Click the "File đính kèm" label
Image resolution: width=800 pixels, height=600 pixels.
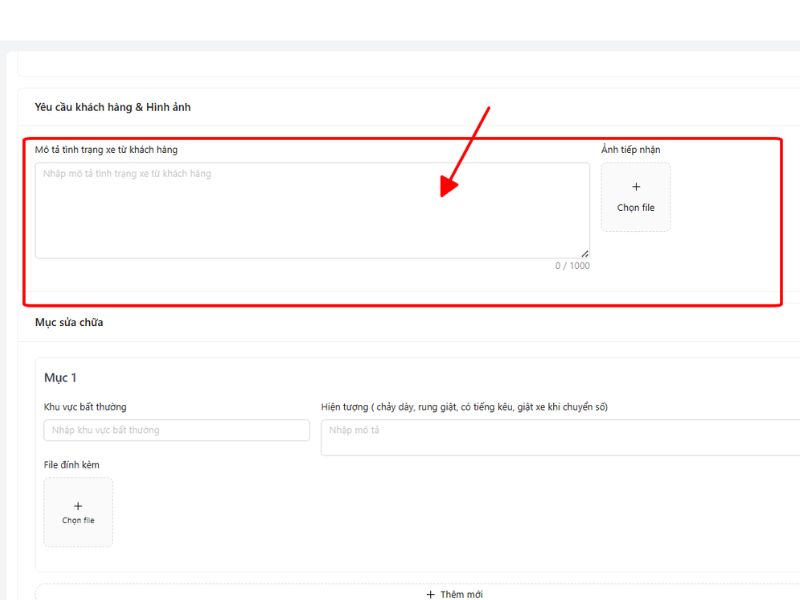pyautogui.click(x=72, y=465)
